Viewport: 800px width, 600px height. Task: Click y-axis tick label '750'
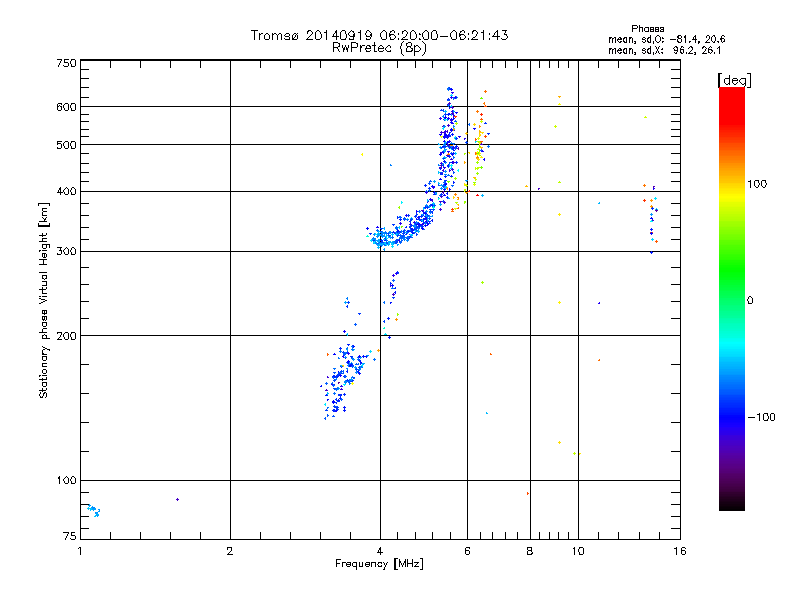coord(66,63)
